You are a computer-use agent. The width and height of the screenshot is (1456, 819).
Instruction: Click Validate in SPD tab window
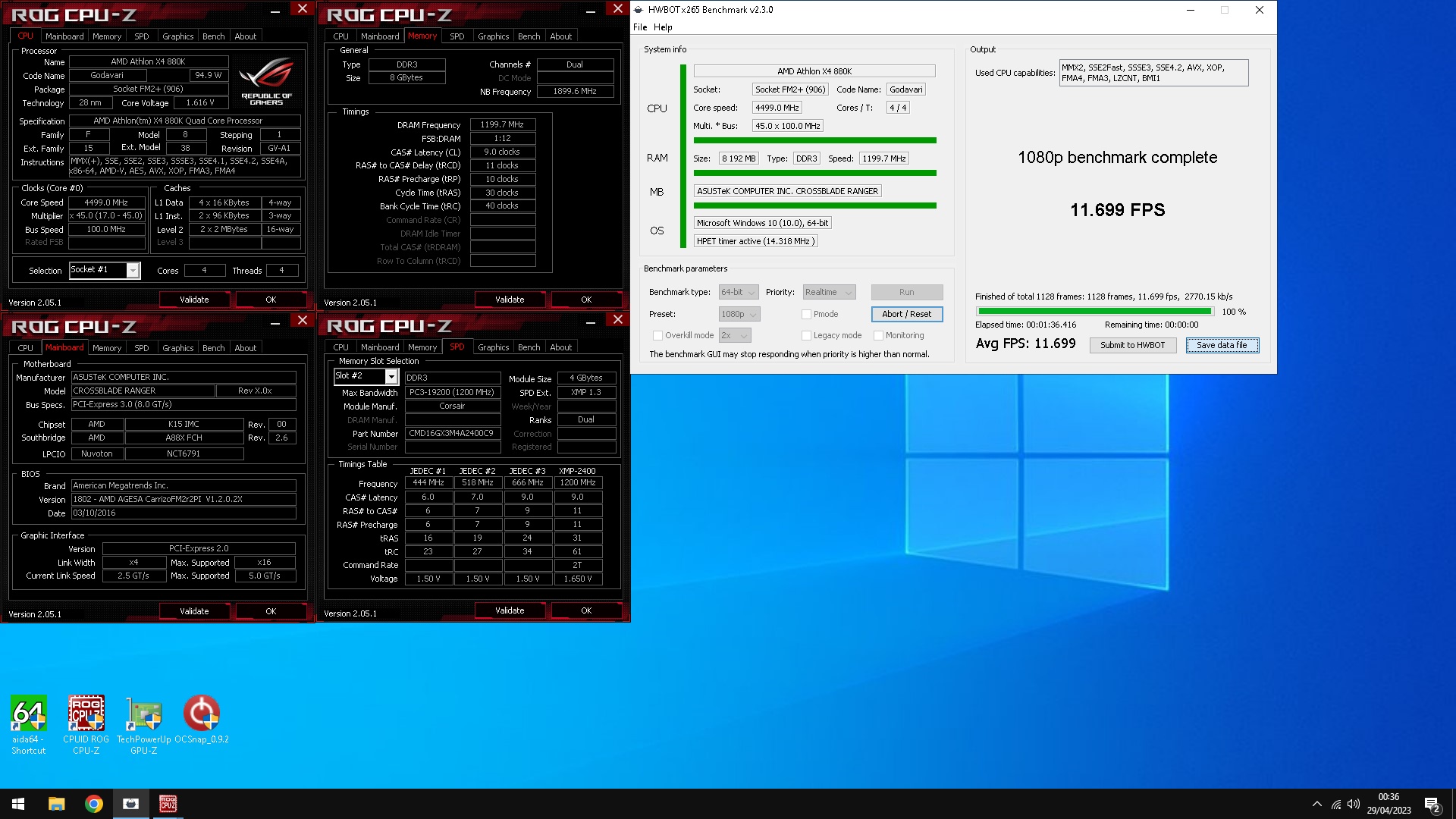510,610
